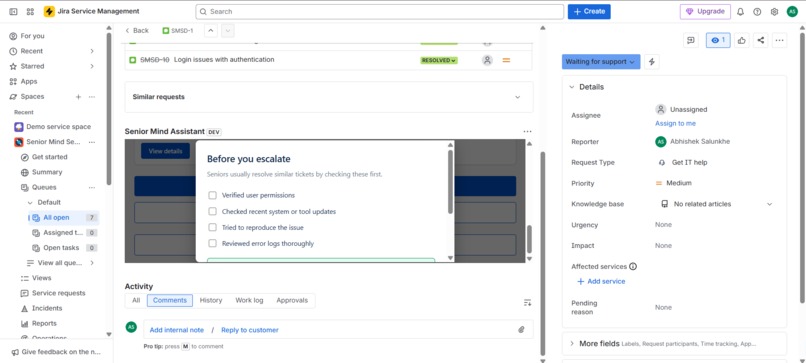
Task: Open Reports in the sidebar
Action: point(44,323)
